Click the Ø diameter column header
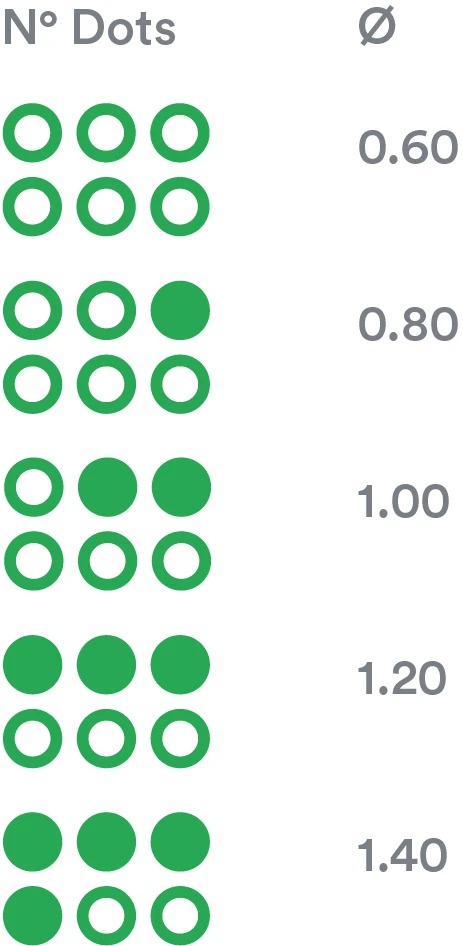This screenshot has height=946, width=463. [x=377, y=29]
